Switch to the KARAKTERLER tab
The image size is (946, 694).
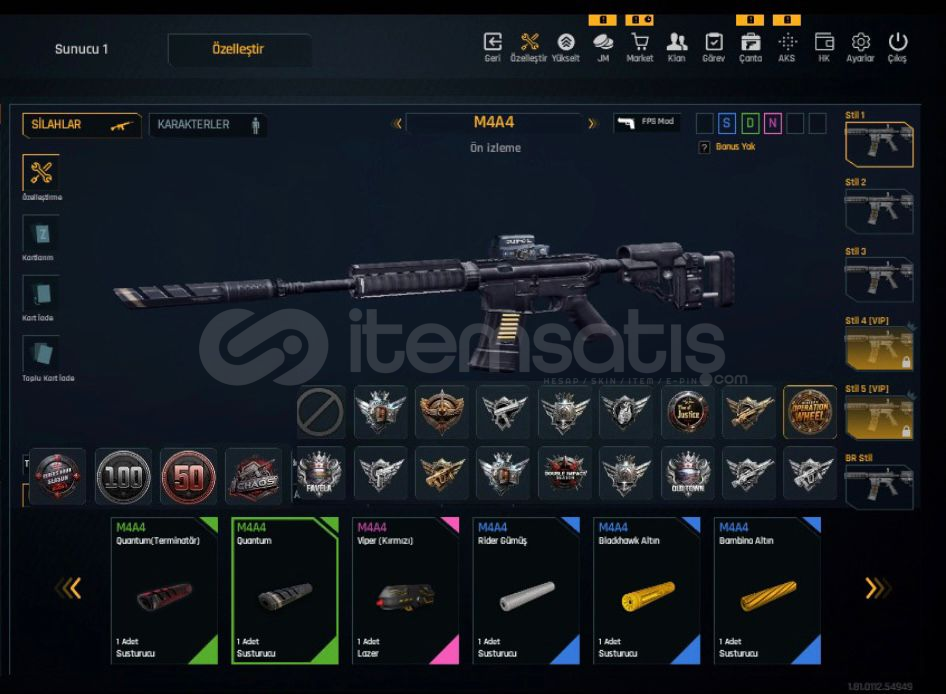208,125
